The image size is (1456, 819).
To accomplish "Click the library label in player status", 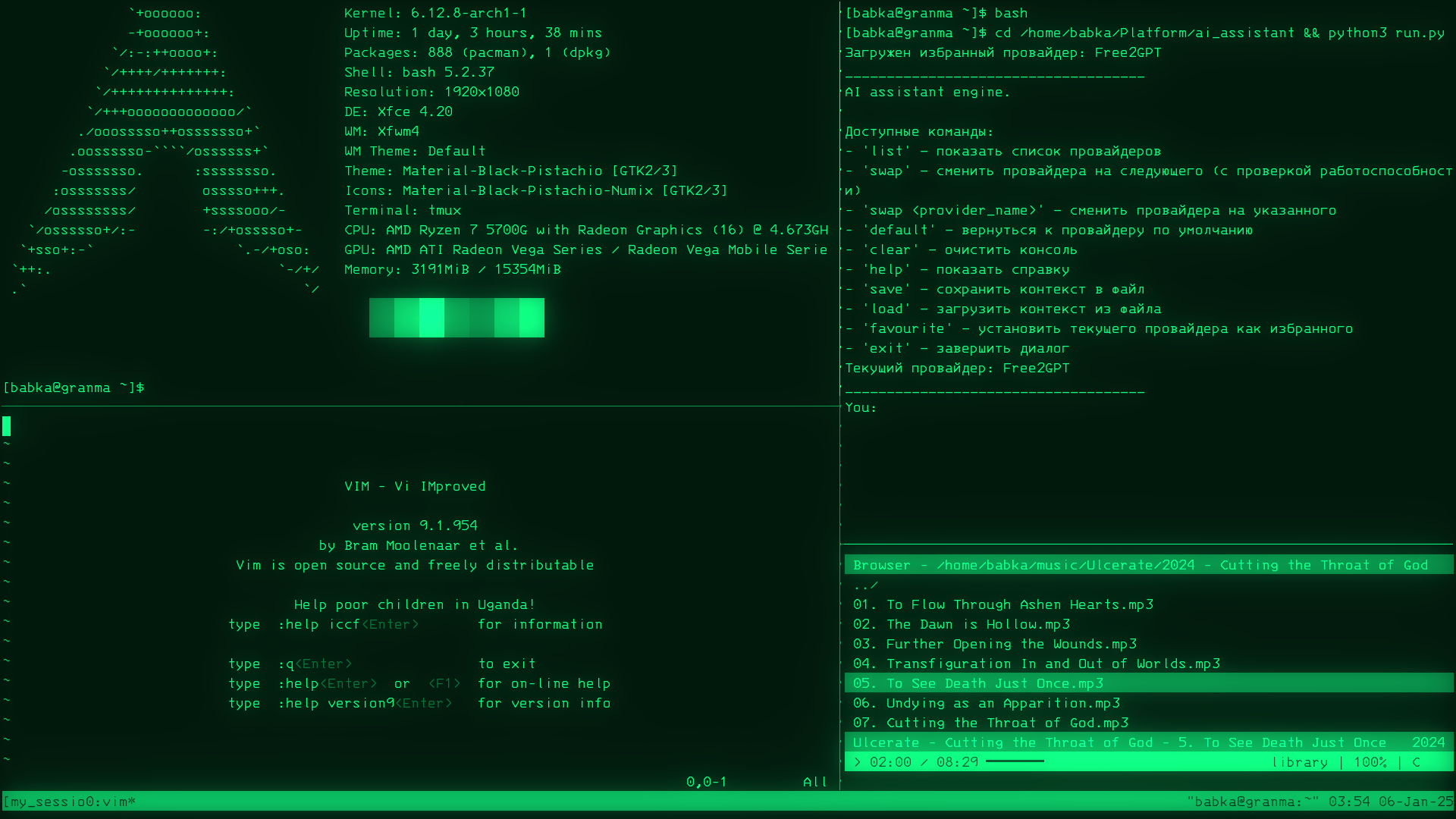I will tap(1300, 762).
